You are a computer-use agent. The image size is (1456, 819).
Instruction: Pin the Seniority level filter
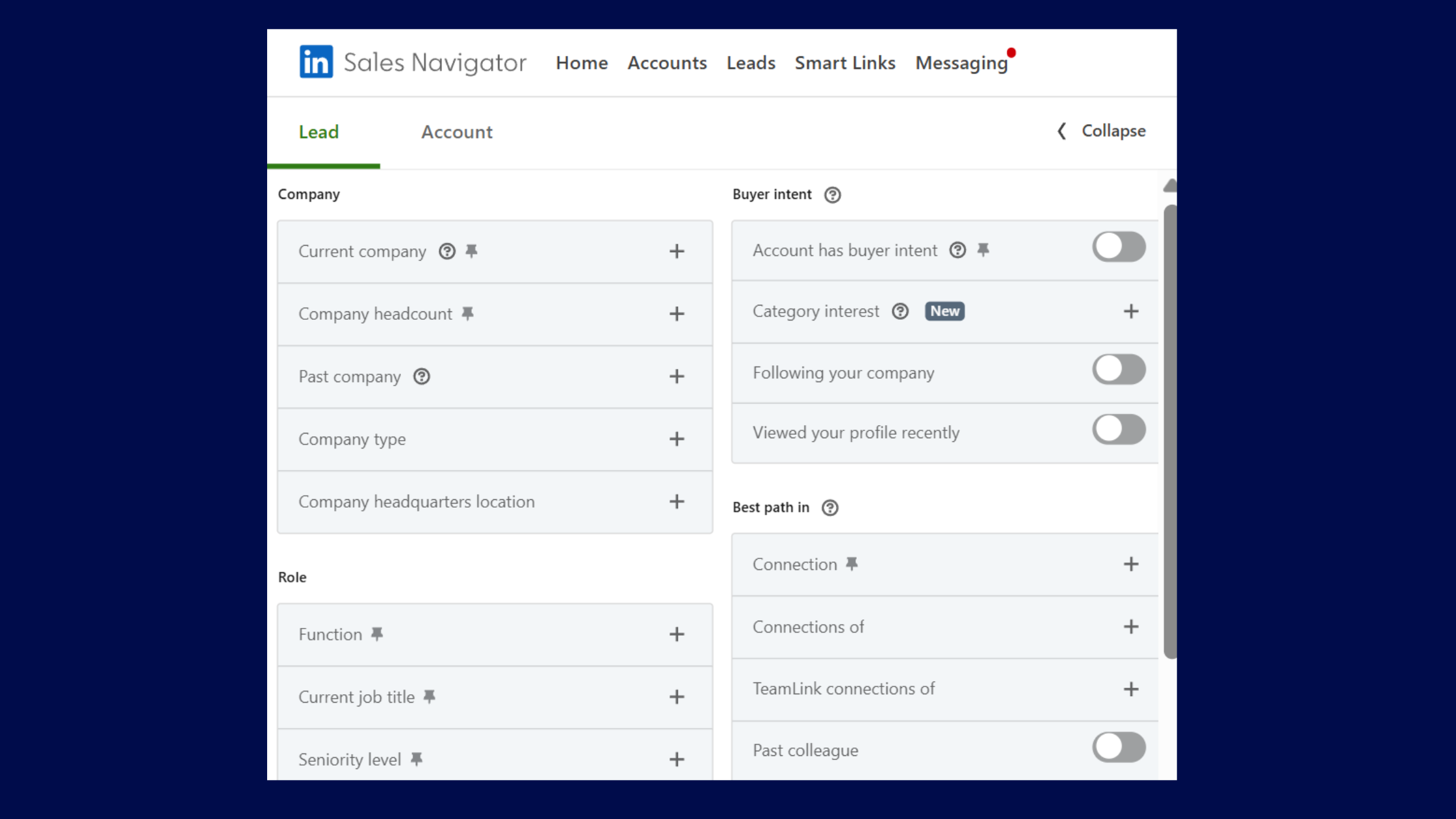(417, 759)
